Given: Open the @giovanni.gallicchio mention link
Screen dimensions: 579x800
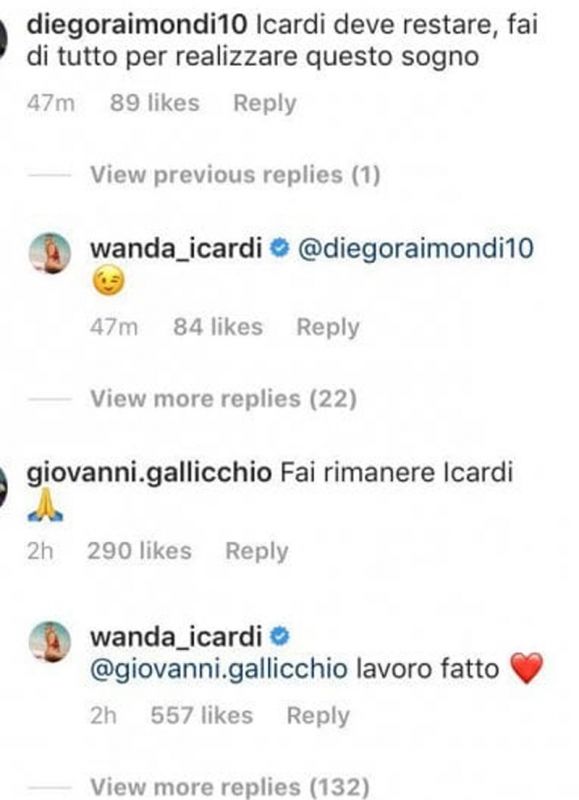Looking at the screenshot, I should coord(219,669).
